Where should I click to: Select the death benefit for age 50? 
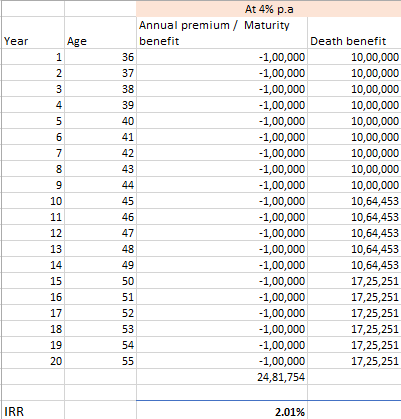pos(354,281)
